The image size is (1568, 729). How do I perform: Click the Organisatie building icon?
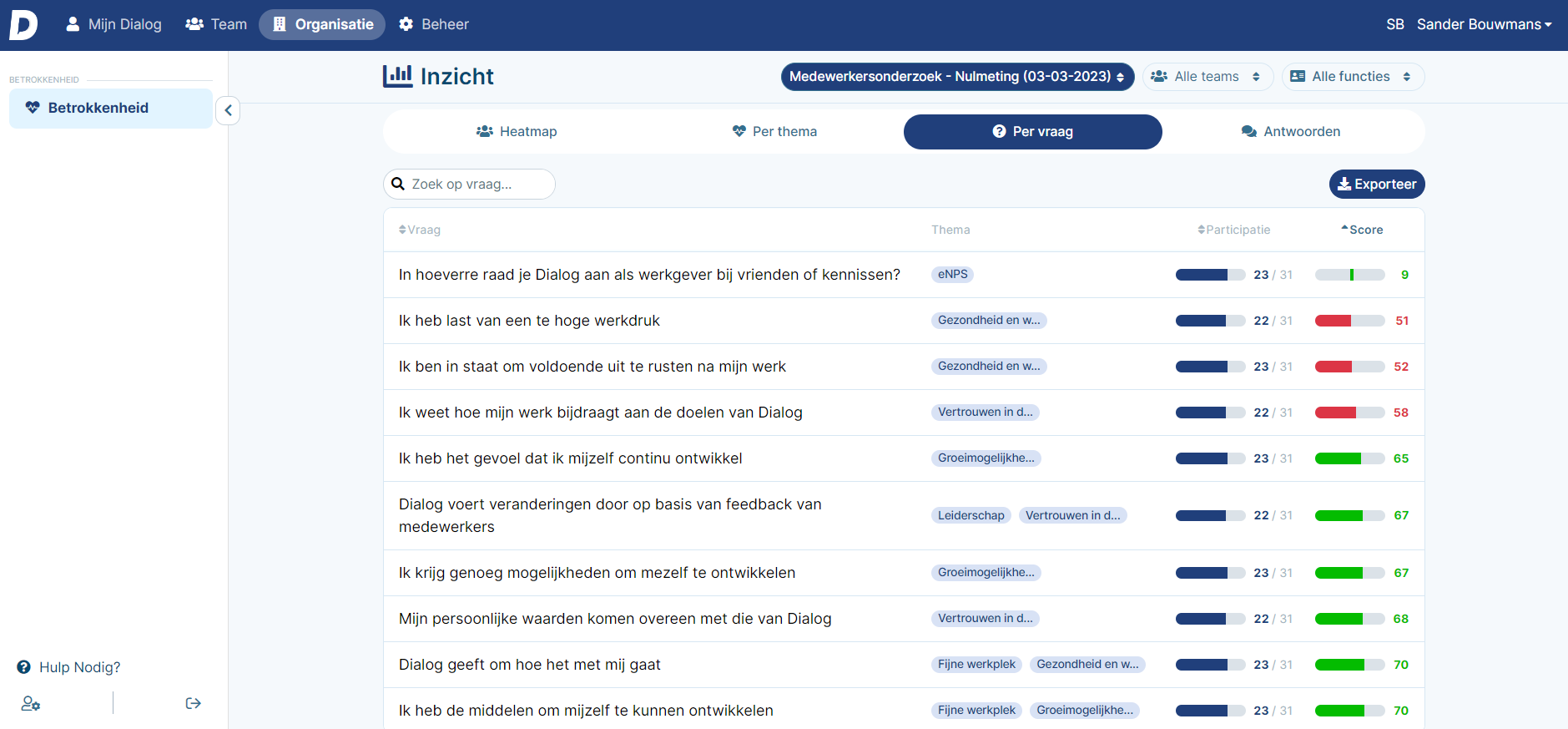click(280, 24)
